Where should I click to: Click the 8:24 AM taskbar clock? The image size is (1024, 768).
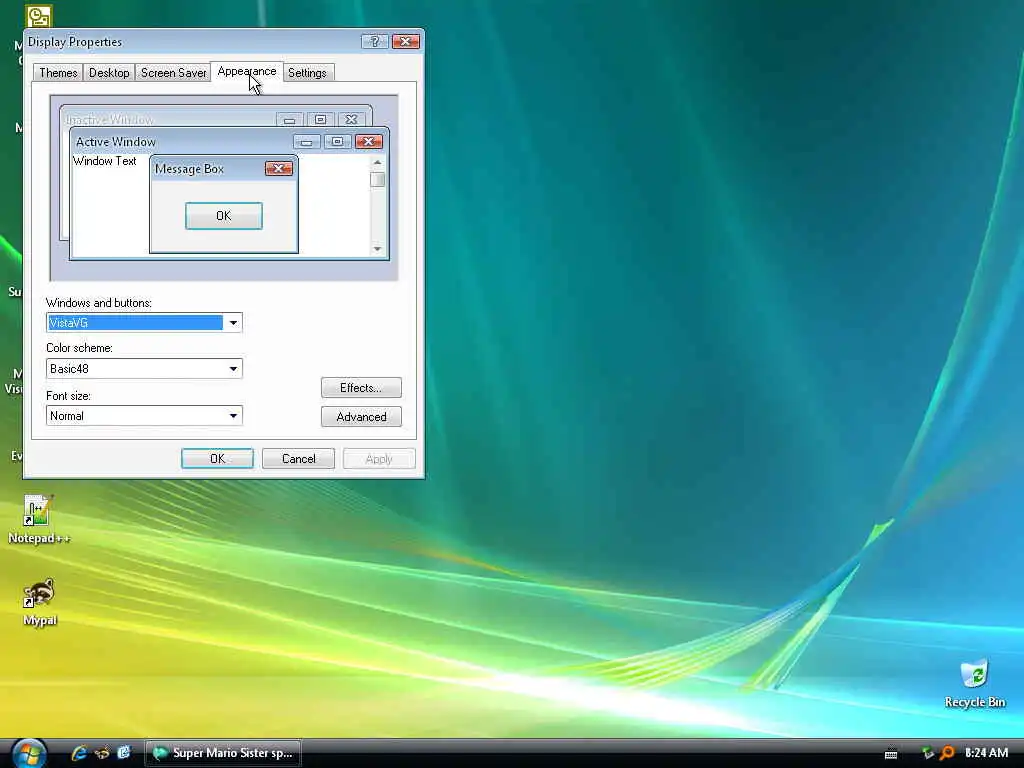tap(986, 753)
